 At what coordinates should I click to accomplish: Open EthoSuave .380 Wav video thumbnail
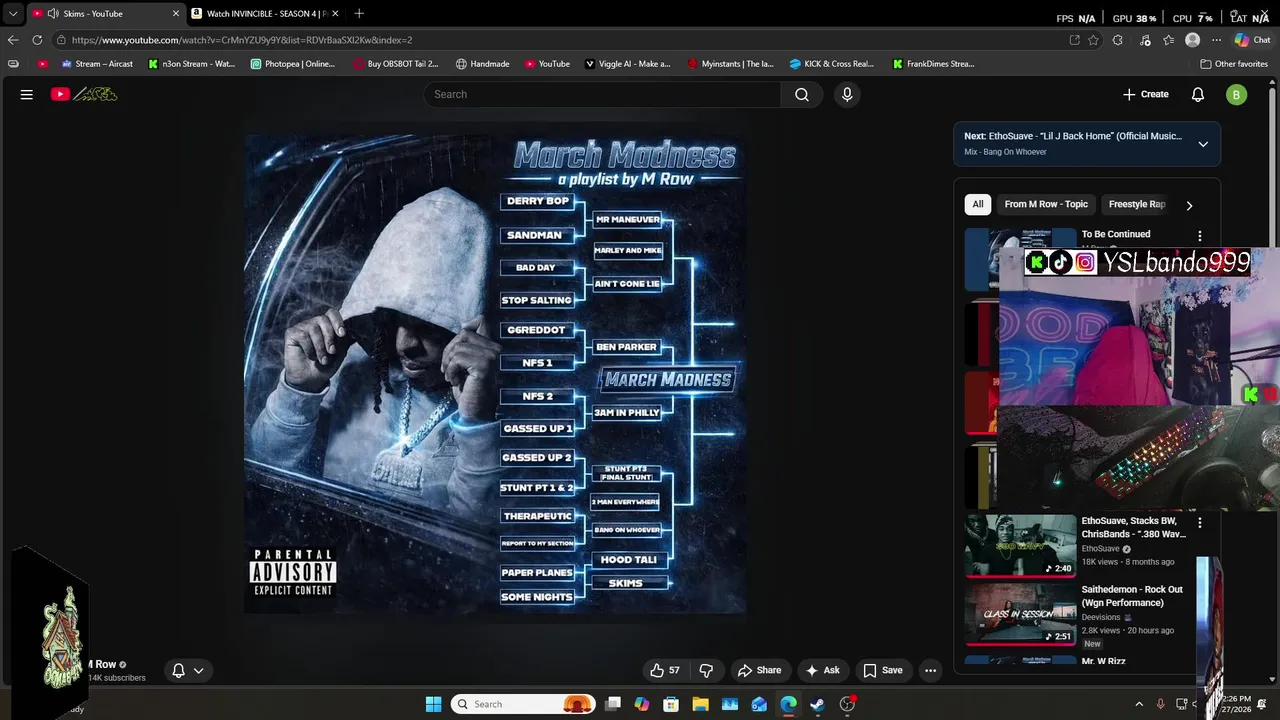(x=1020, y=546)
